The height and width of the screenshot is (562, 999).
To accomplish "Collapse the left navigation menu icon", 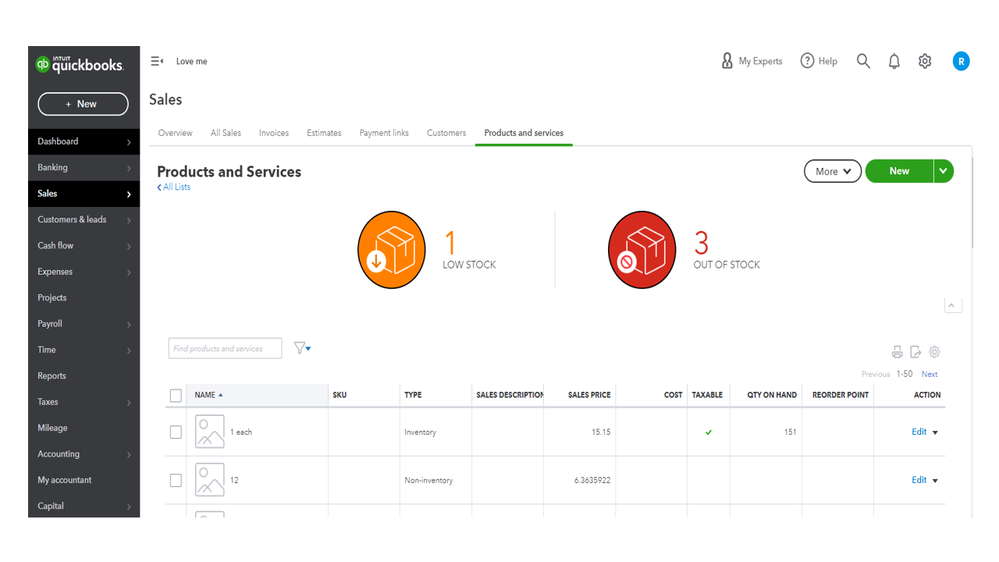I will 157,61.
